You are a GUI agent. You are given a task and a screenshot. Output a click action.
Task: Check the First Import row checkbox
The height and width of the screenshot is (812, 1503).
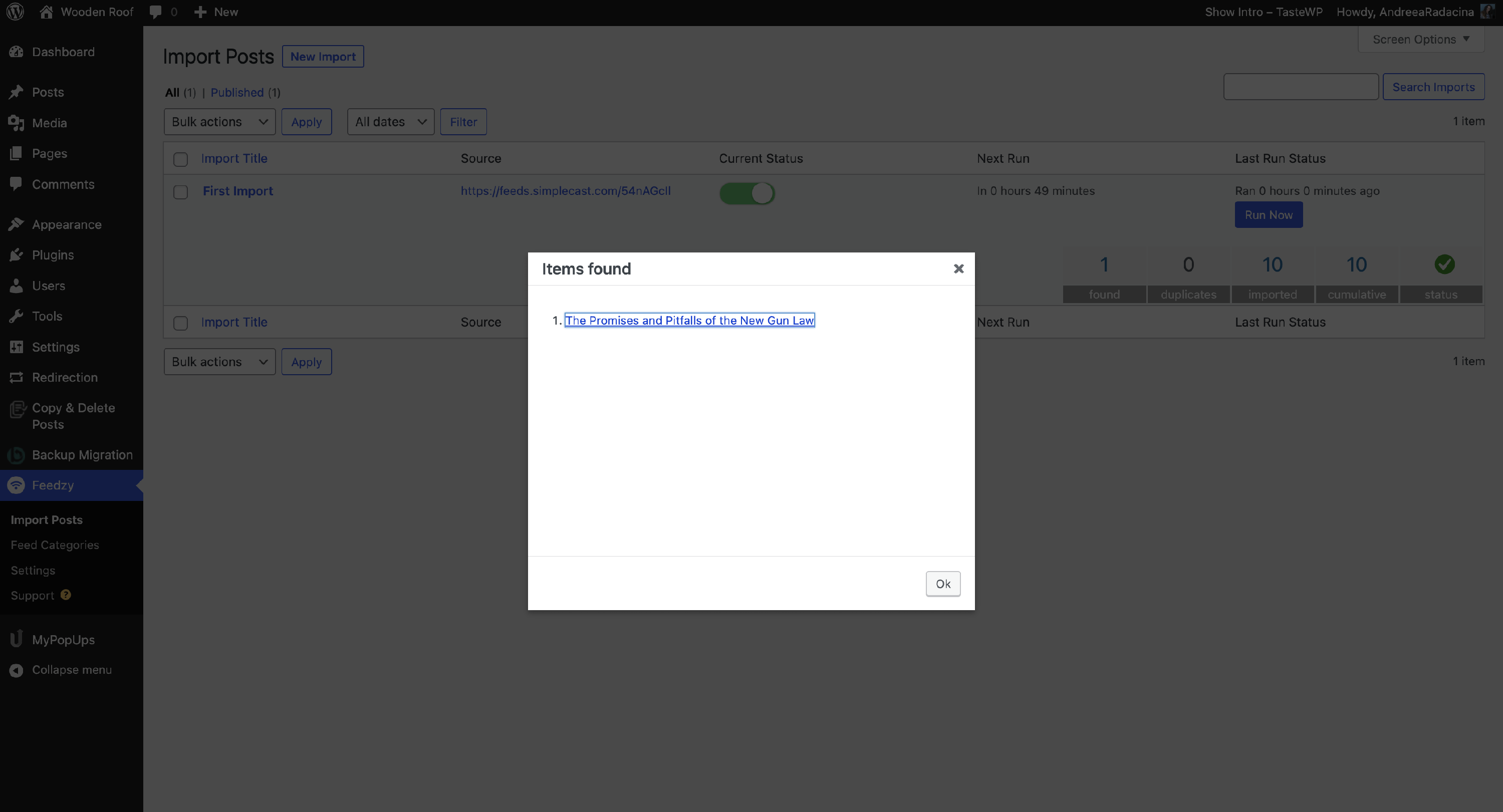pos(180,192)
